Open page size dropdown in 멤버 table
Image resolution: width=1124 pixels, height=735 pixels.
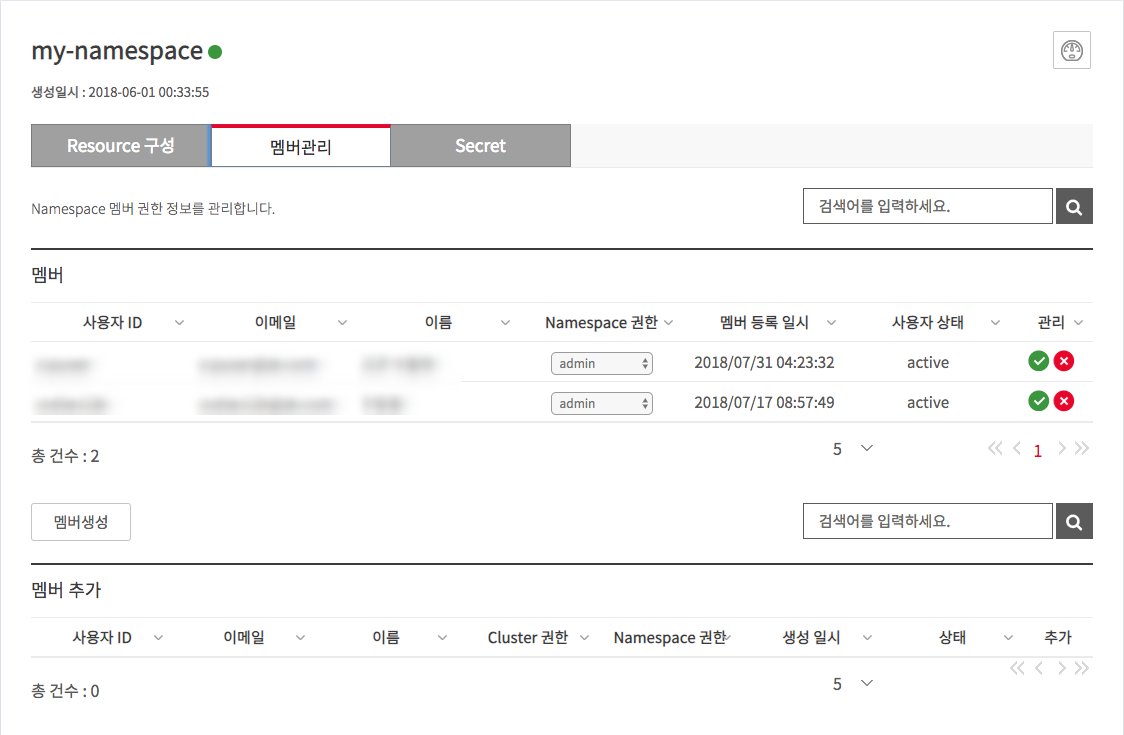[853, 449]
